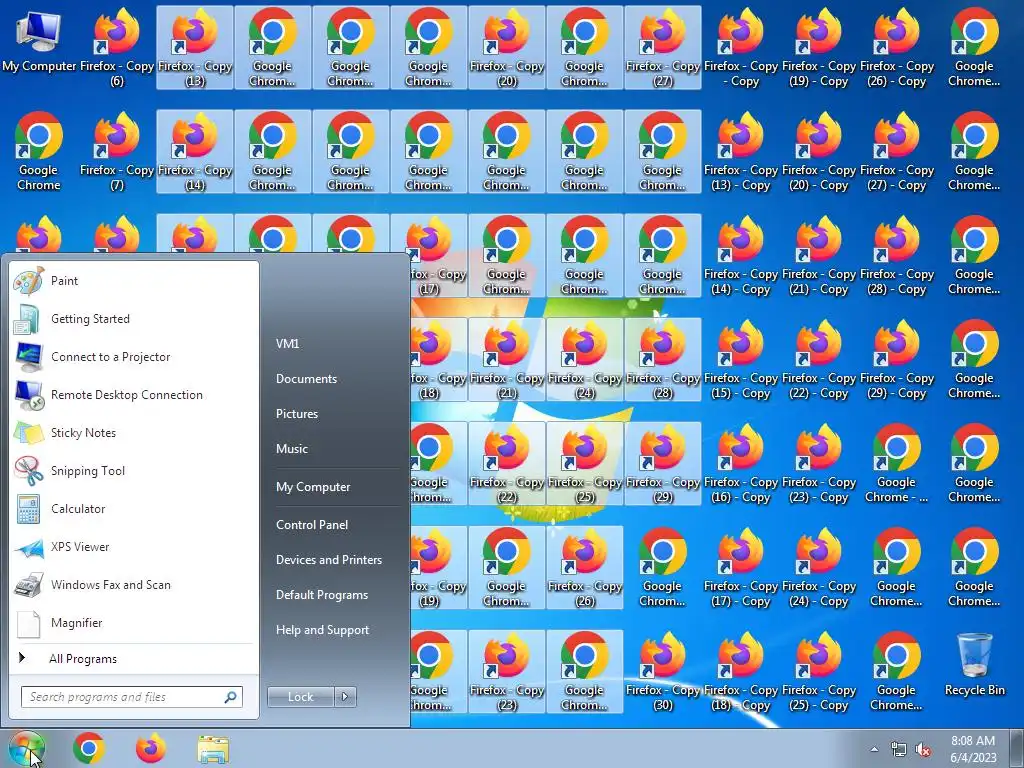The image size is (1024, 768).
Task: Open Paint from the Start menu
Action: 133,281
